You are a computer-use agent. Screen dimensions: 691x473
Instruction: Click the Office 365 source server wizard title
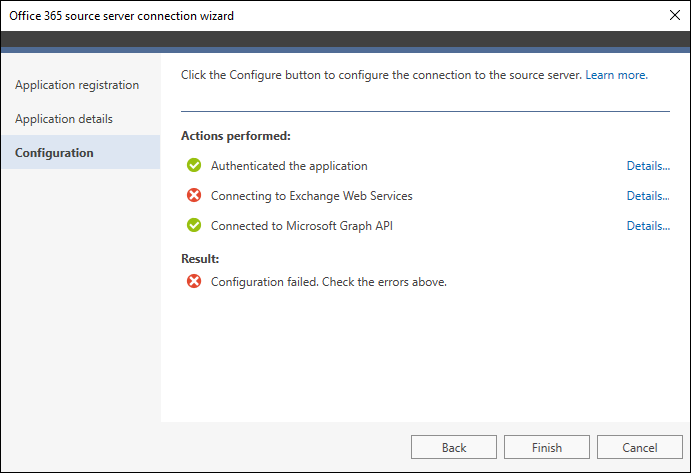(122, 16)
